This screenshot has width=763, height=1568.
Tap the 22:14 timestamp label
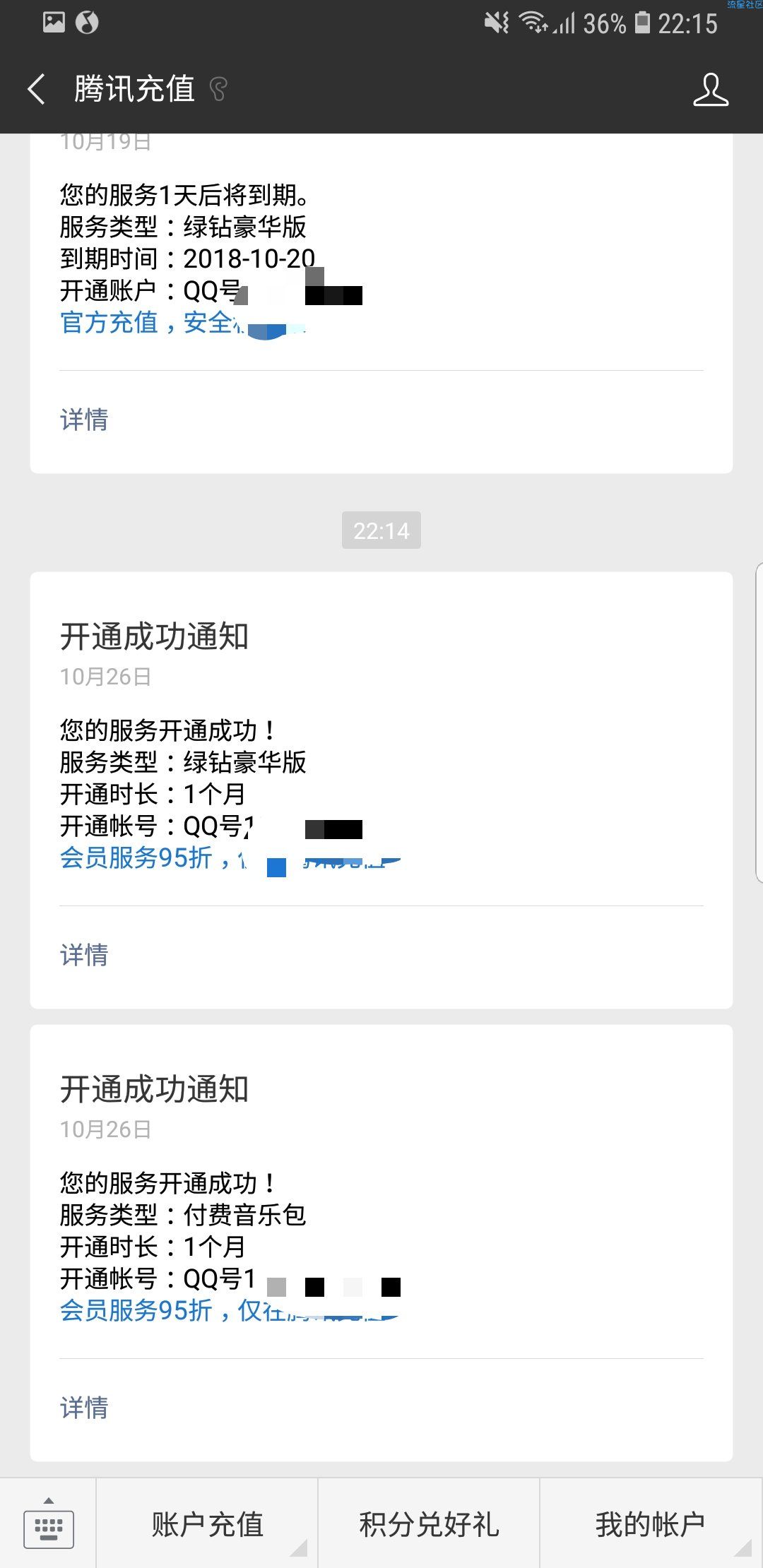click(381, 530)
